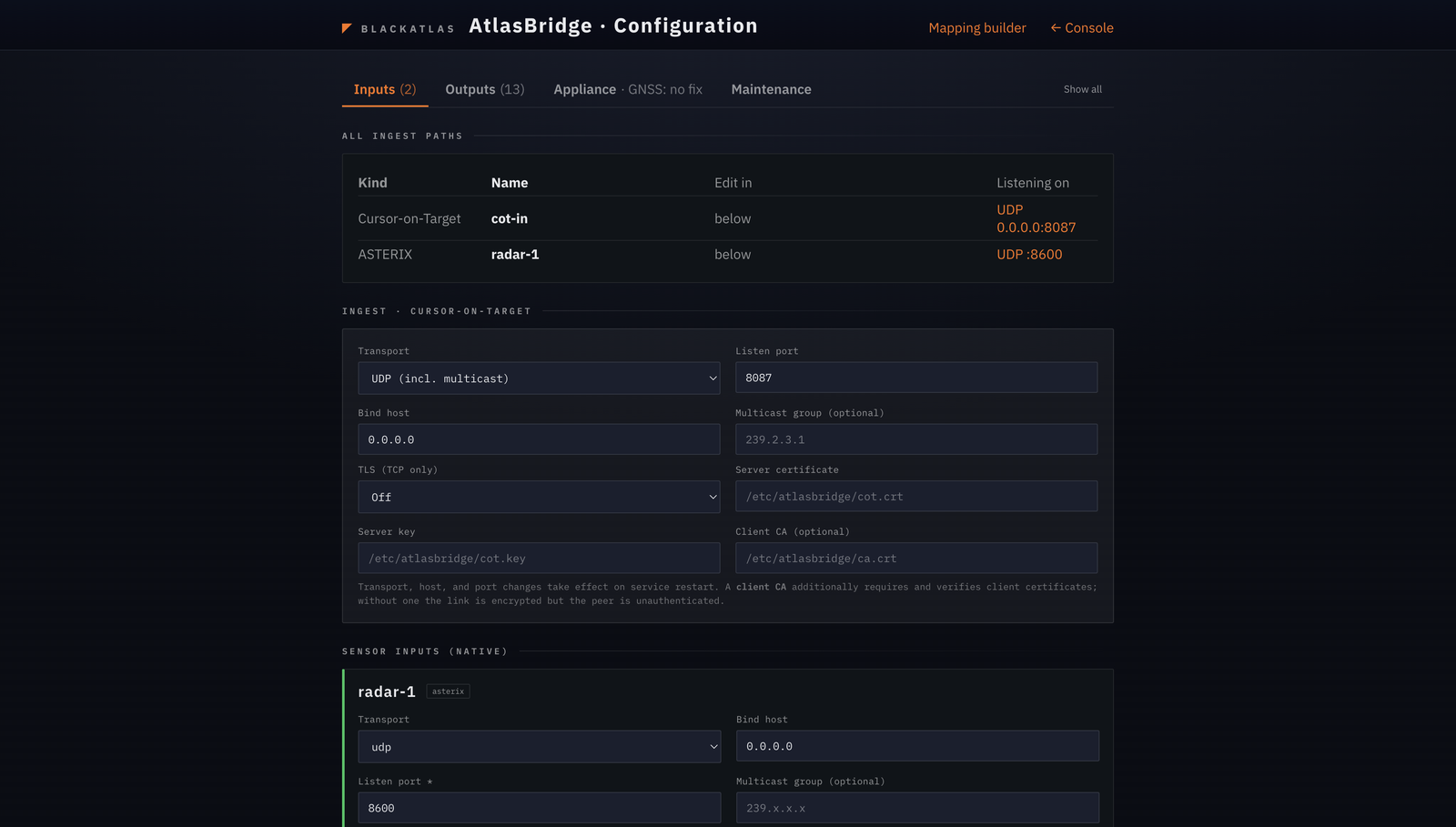Click the Name column header

(510, 183)
